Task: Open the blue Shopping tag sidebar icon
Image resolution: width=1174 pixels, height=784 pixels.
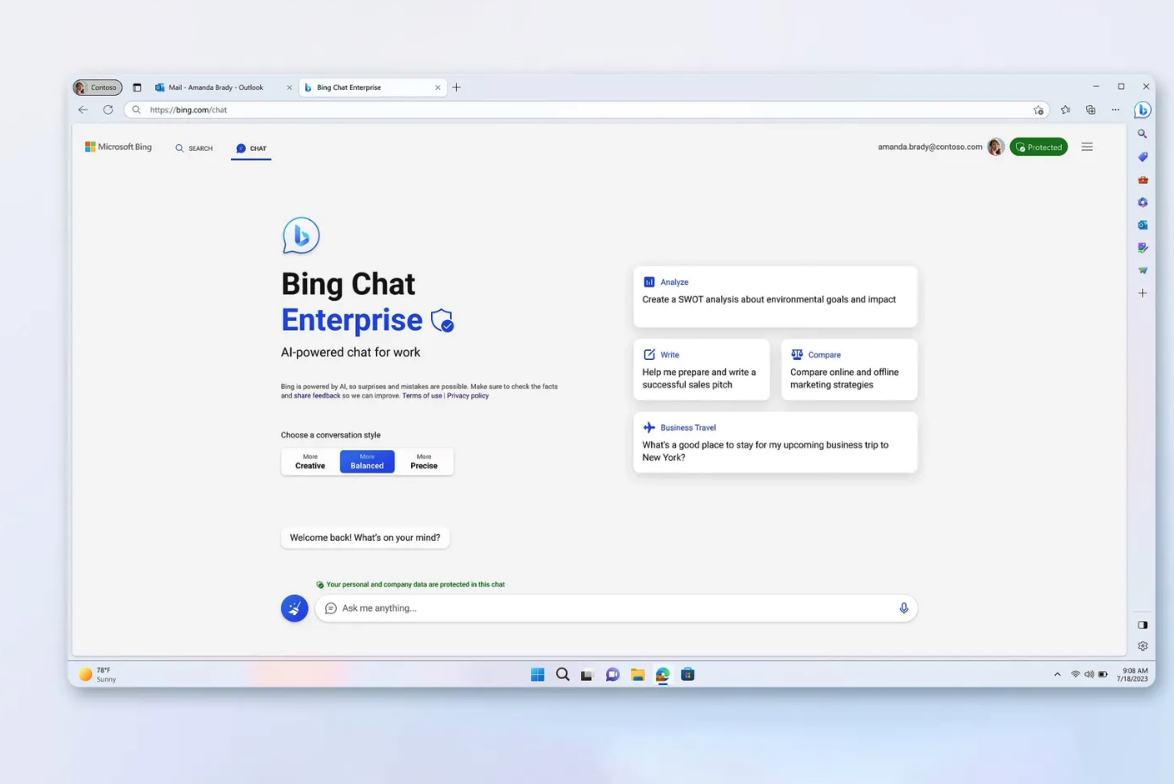Action: pos(1143,157)
